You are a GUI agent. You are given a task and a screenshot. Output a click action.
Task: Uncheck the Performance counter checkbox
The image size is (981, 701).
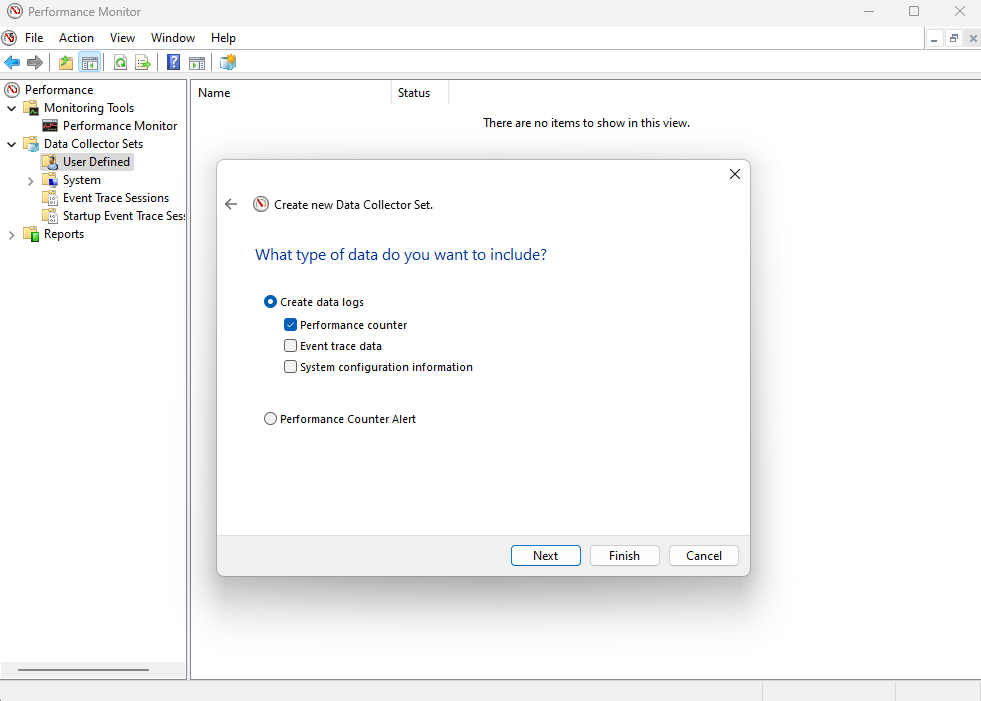pyautogui.click(x=291, y=325)
